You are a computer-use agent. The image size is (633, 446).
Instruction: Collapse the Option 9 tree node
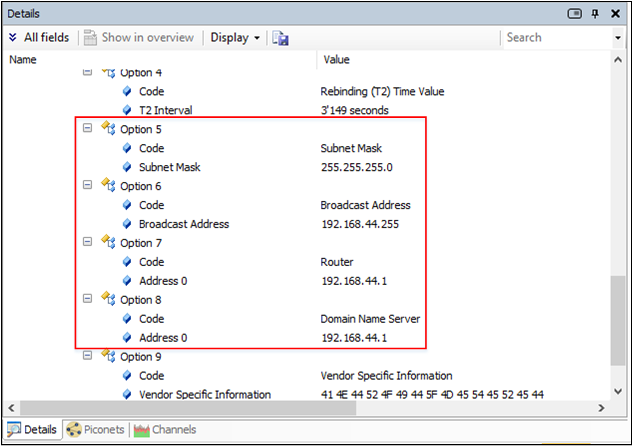tap(87, 356)
